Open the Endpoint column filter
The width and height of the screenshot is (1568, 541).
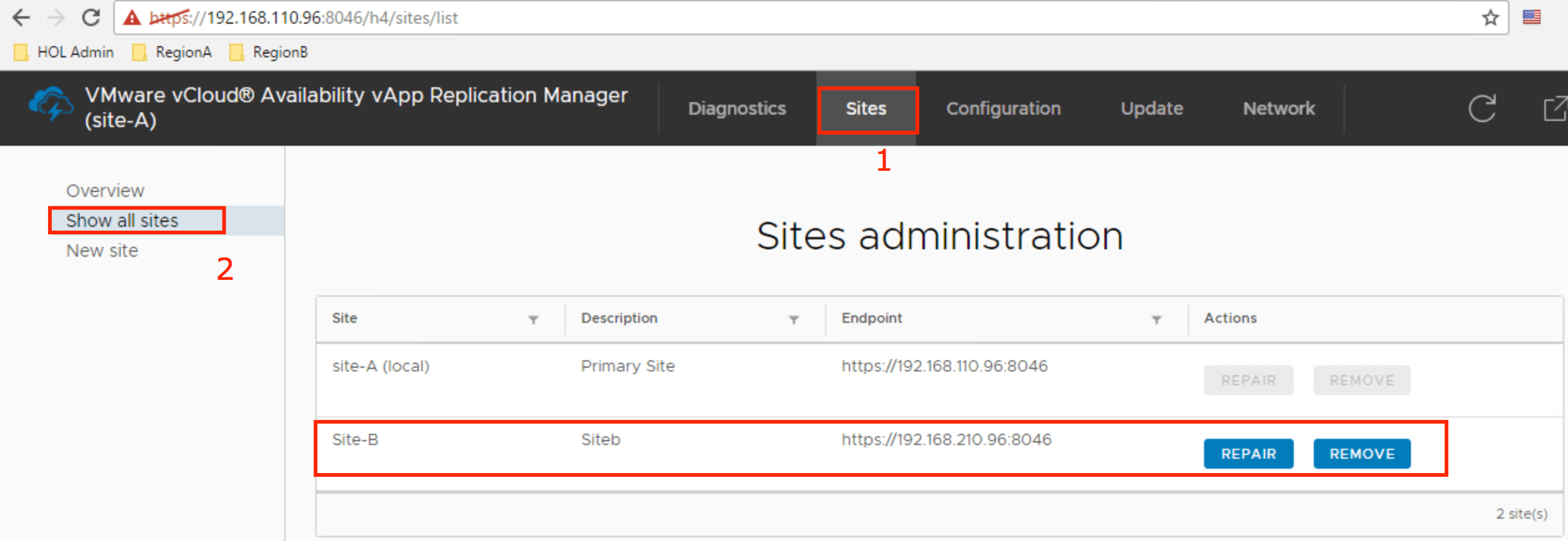1156,320
